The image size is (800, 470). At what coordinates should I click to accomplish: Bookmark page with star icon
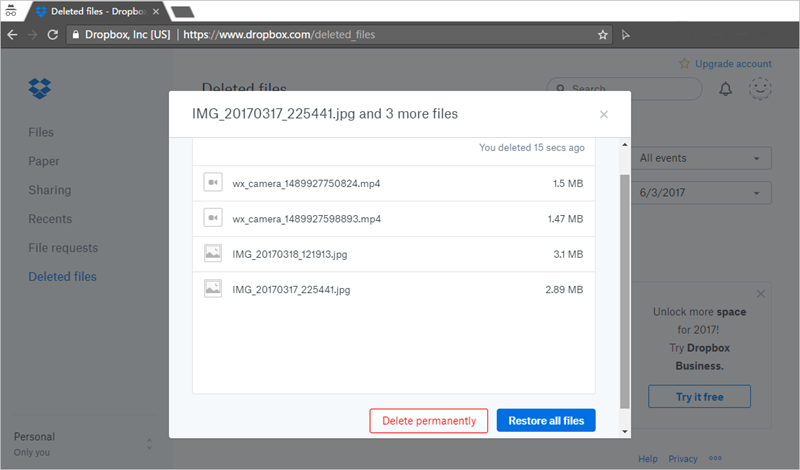(x=603, y=35)
